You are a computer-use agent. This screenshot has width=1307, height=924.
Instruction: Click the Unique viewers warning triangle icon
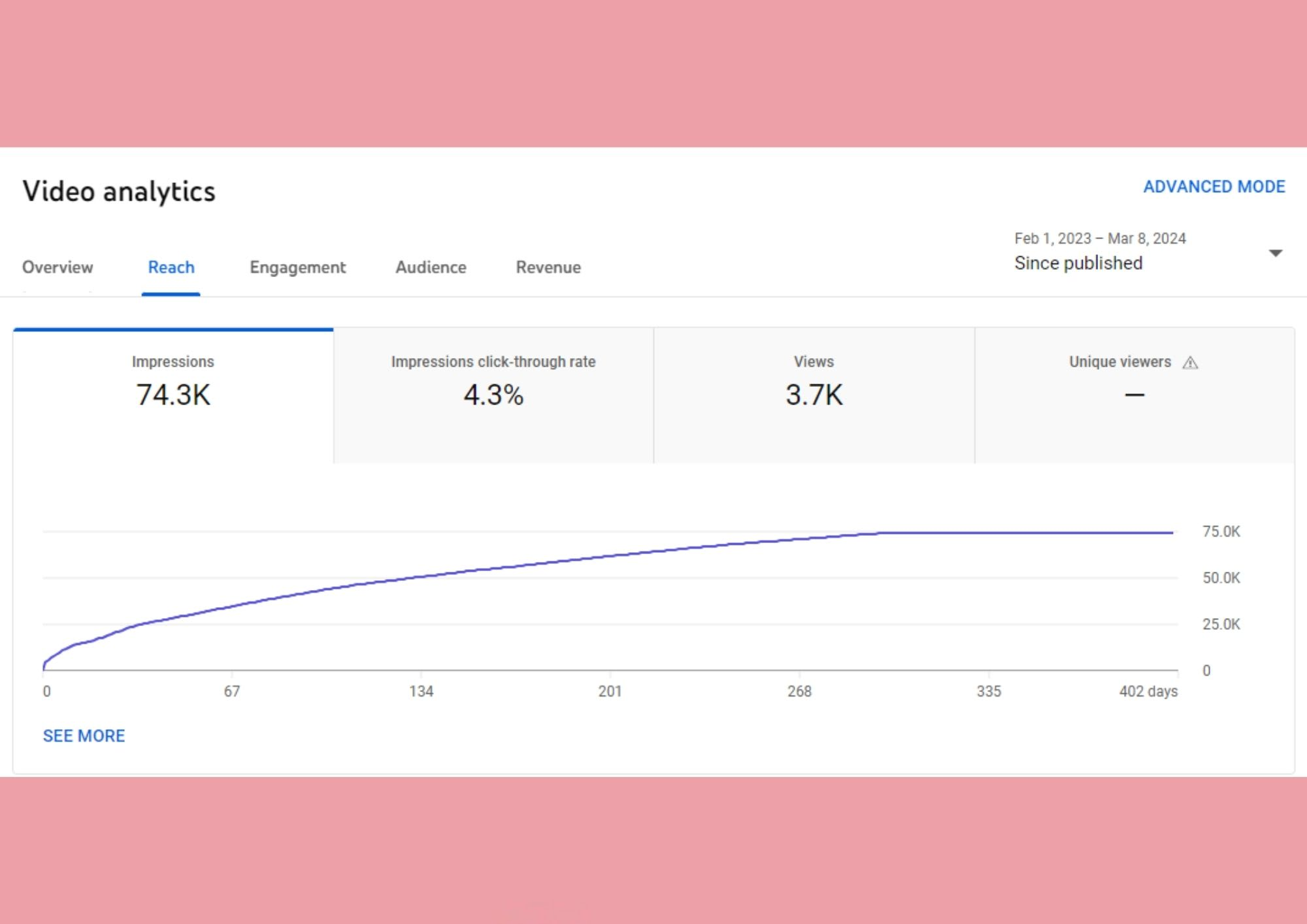click(x=1190, y=363)
